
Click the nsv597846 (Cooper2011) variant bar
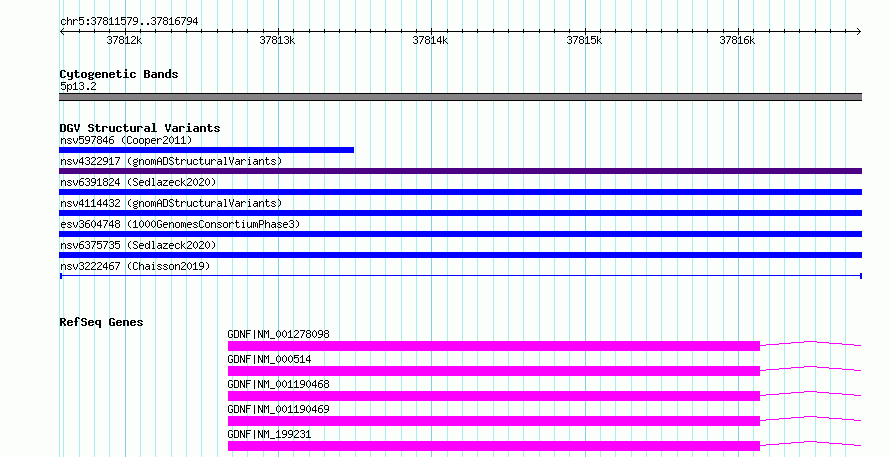click(x=207, y=150)
